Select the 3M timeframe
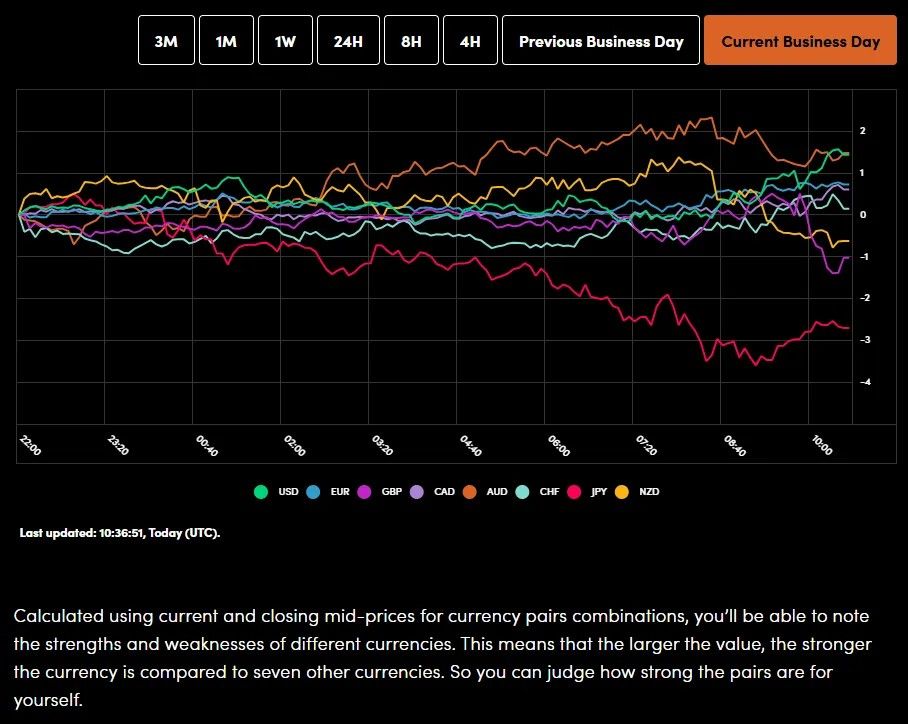The height and width of the screenshot is (724, 908). point(166,40)
